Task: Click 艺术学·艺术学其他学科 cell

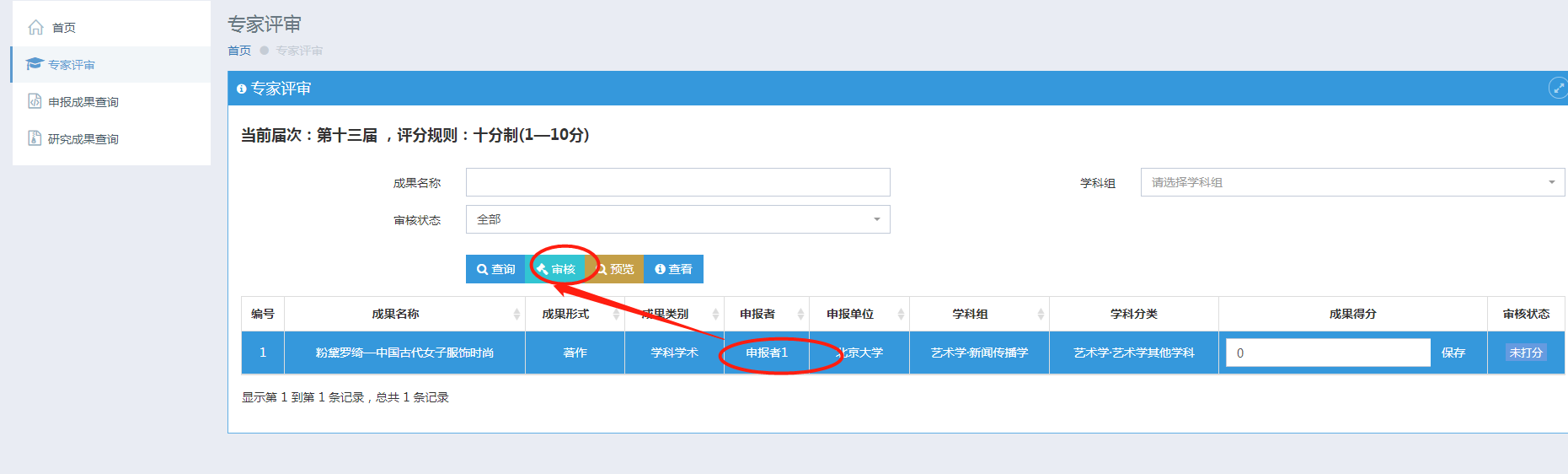Action: 1134,353
